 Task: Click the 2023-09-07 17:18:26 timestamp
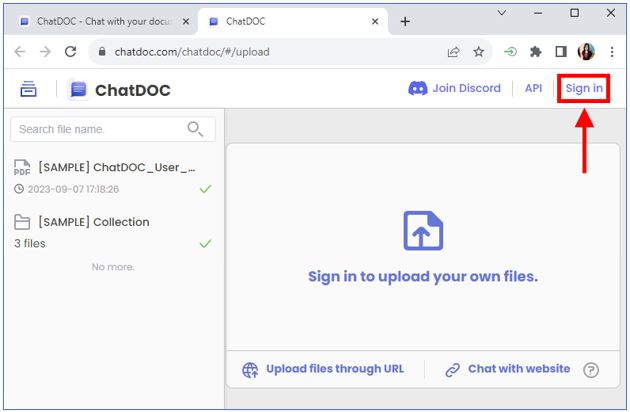73,189
